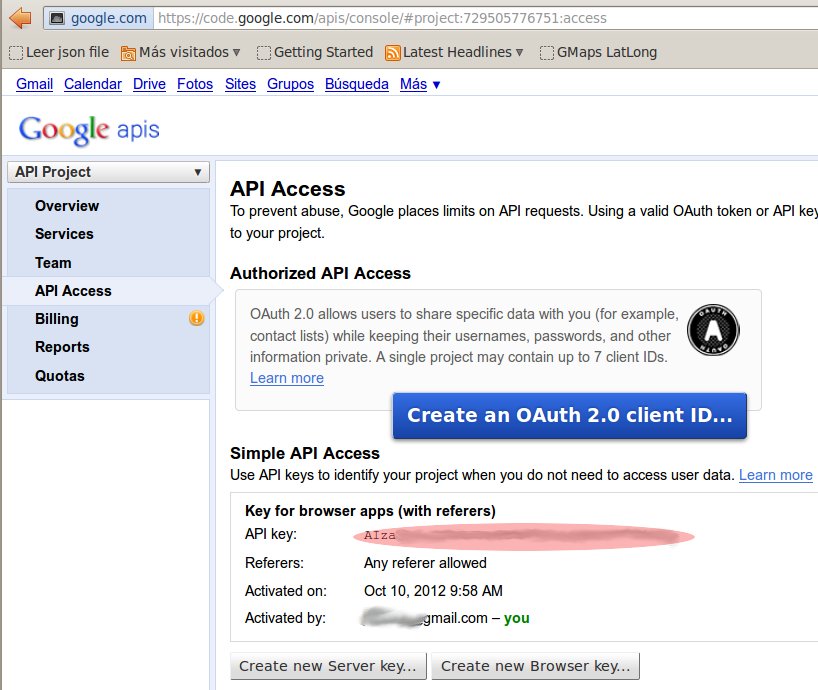Click the redacted API key value
Image resolution: width=818 pixels, height=690 pixels.
524,536
